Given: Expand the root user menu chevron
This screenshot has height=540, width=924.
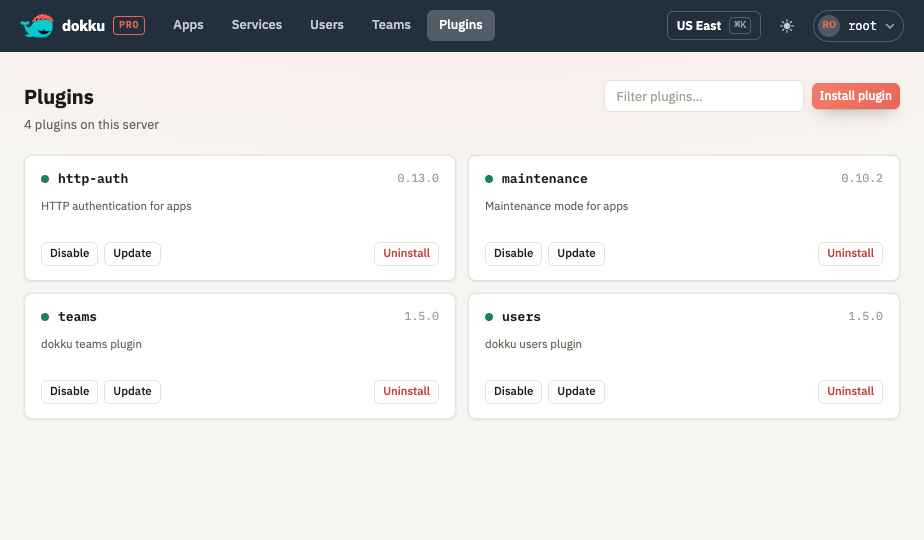Looking at the screenshot, I should pyautogui.click(x=890, y=26).
